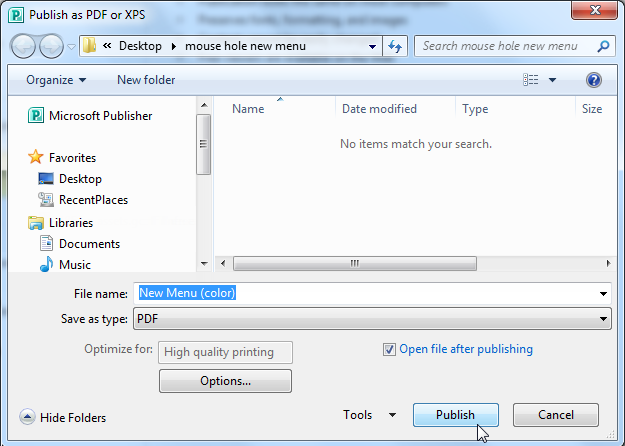Open the Music library
The width and height of the screenshot is (625, 446).
(74, 265)
